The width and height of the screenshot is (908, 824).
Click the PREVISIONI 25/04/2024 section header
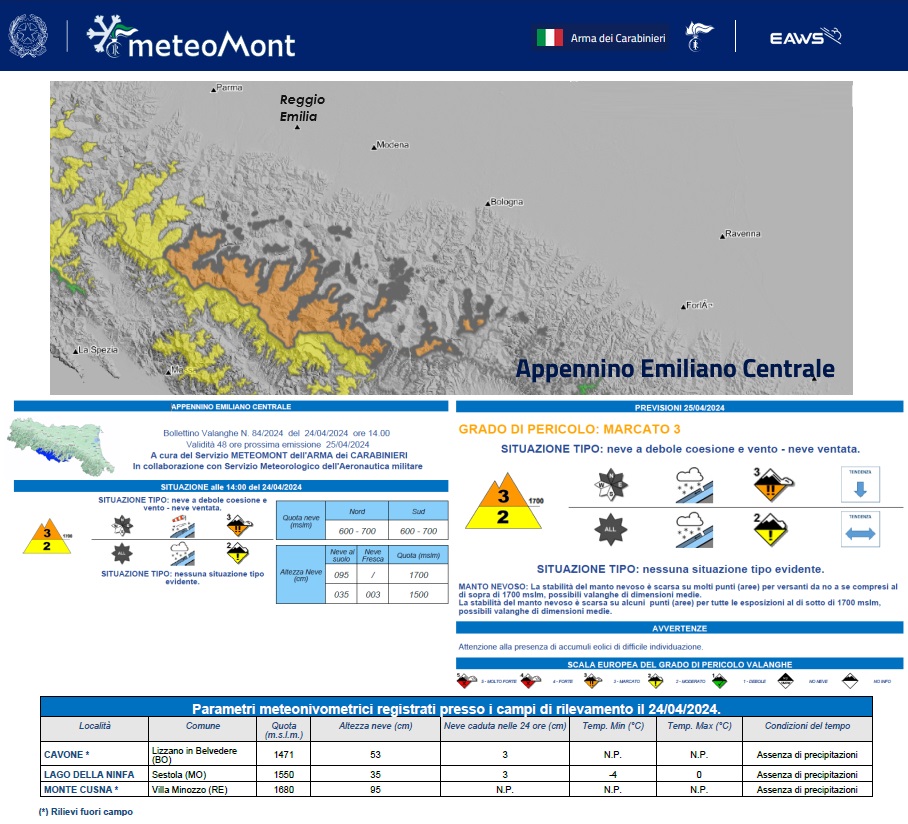pyautogui.click(x=679, y=408)
